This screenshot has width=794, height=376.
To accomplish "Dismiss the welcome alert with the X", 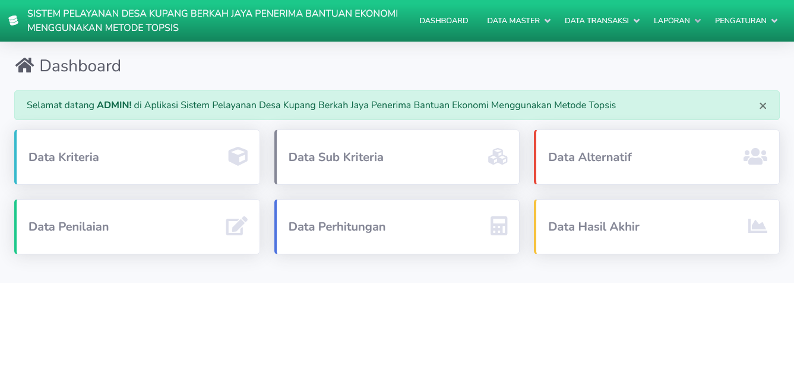I will tap(763, 106).
